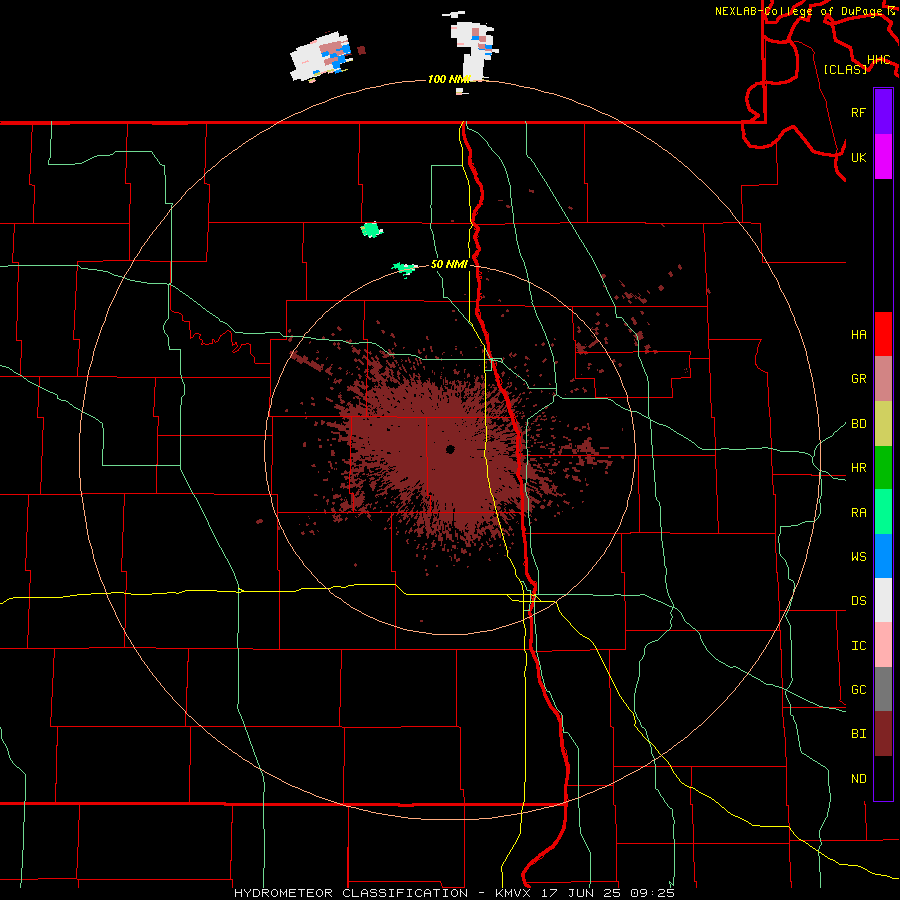Click the Hydrometeor Classification KMVX title caption
This screenshot has height=900, width=900.
454,893
